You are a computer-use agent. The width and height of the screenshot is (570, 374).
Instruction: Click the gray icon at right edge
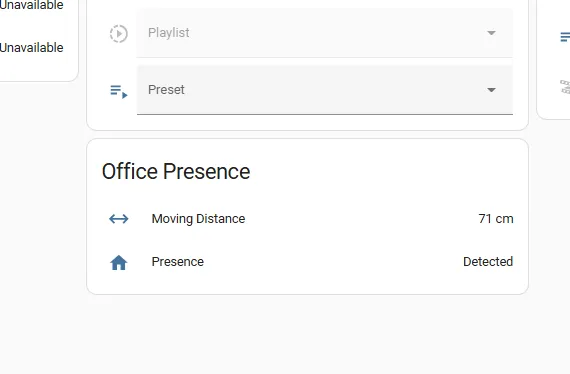565,87
